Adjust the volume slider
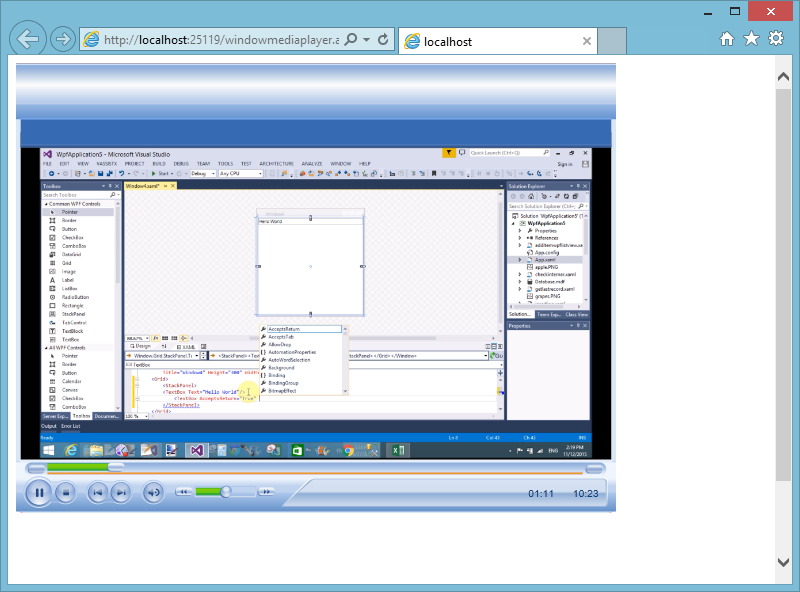Image resolution: width=800 pixels, height=592 pixels. (x=226, y=491)
